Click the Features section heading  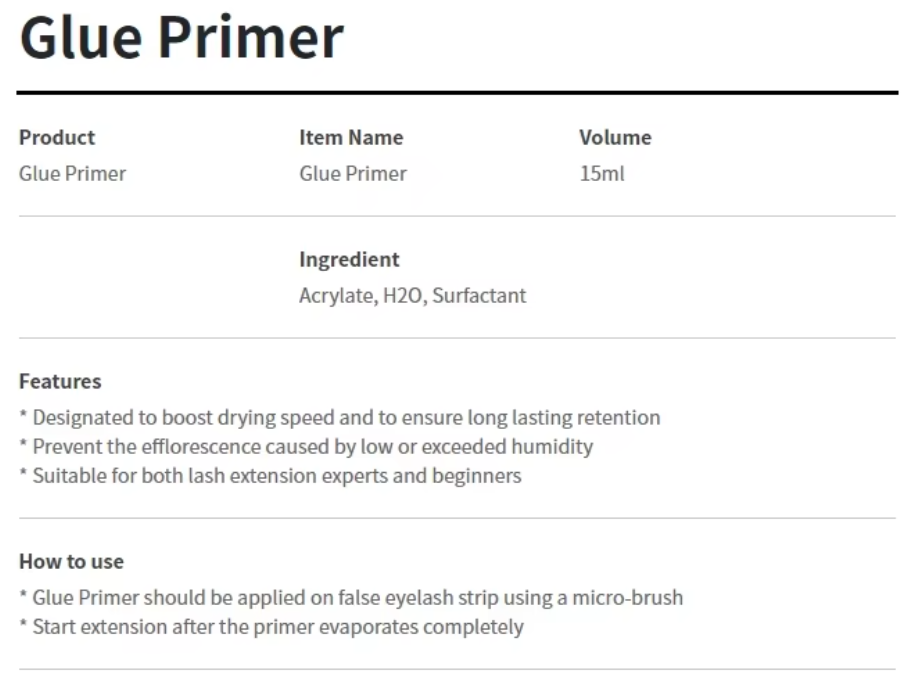(60, 381)
